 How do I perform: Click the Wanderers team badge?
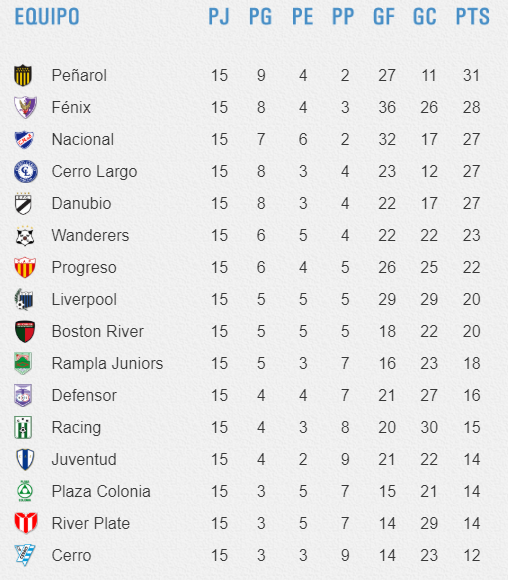coord(25,236)
